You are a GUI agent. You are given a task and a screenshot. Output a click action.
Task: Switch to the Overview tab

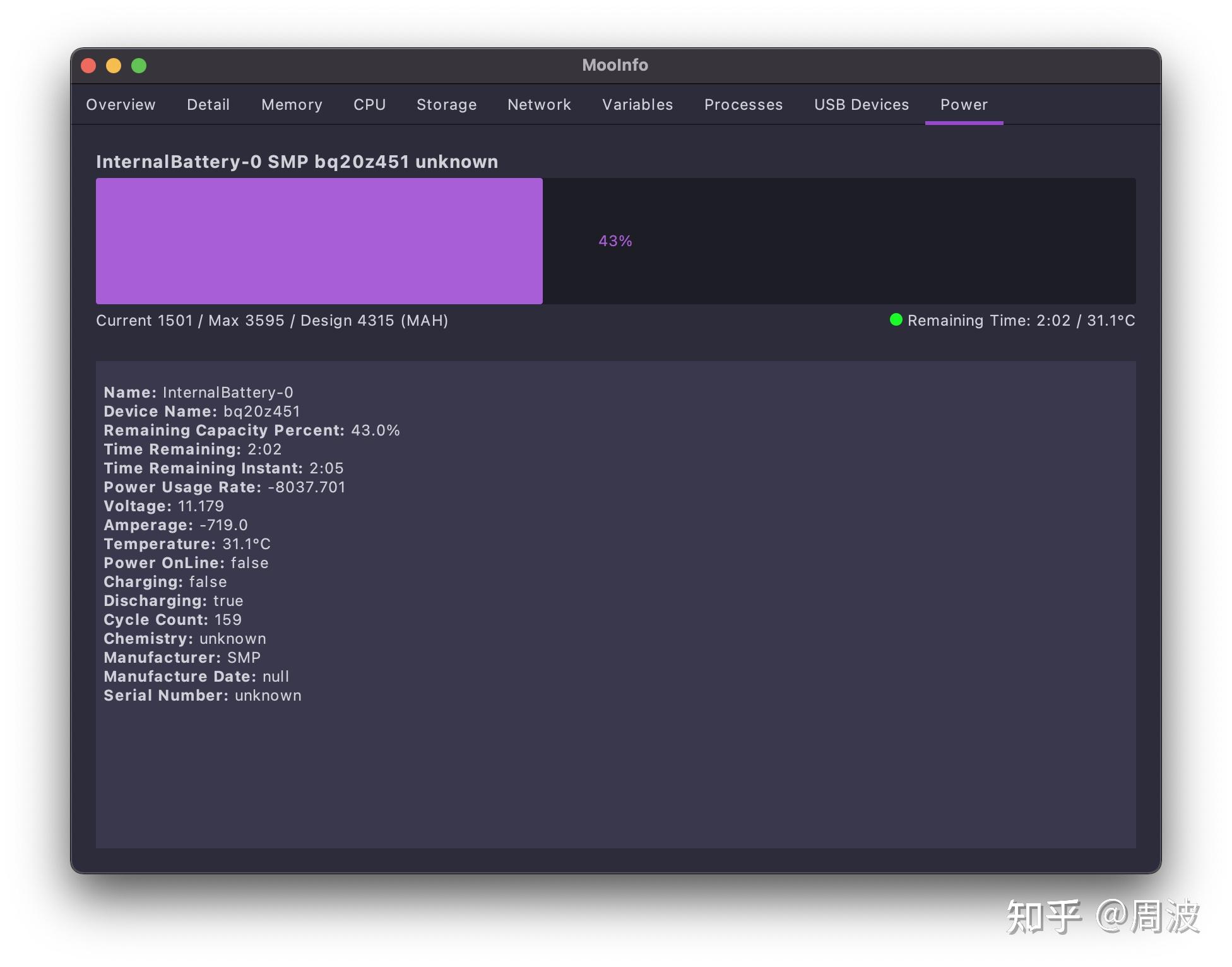click(121, 105)
